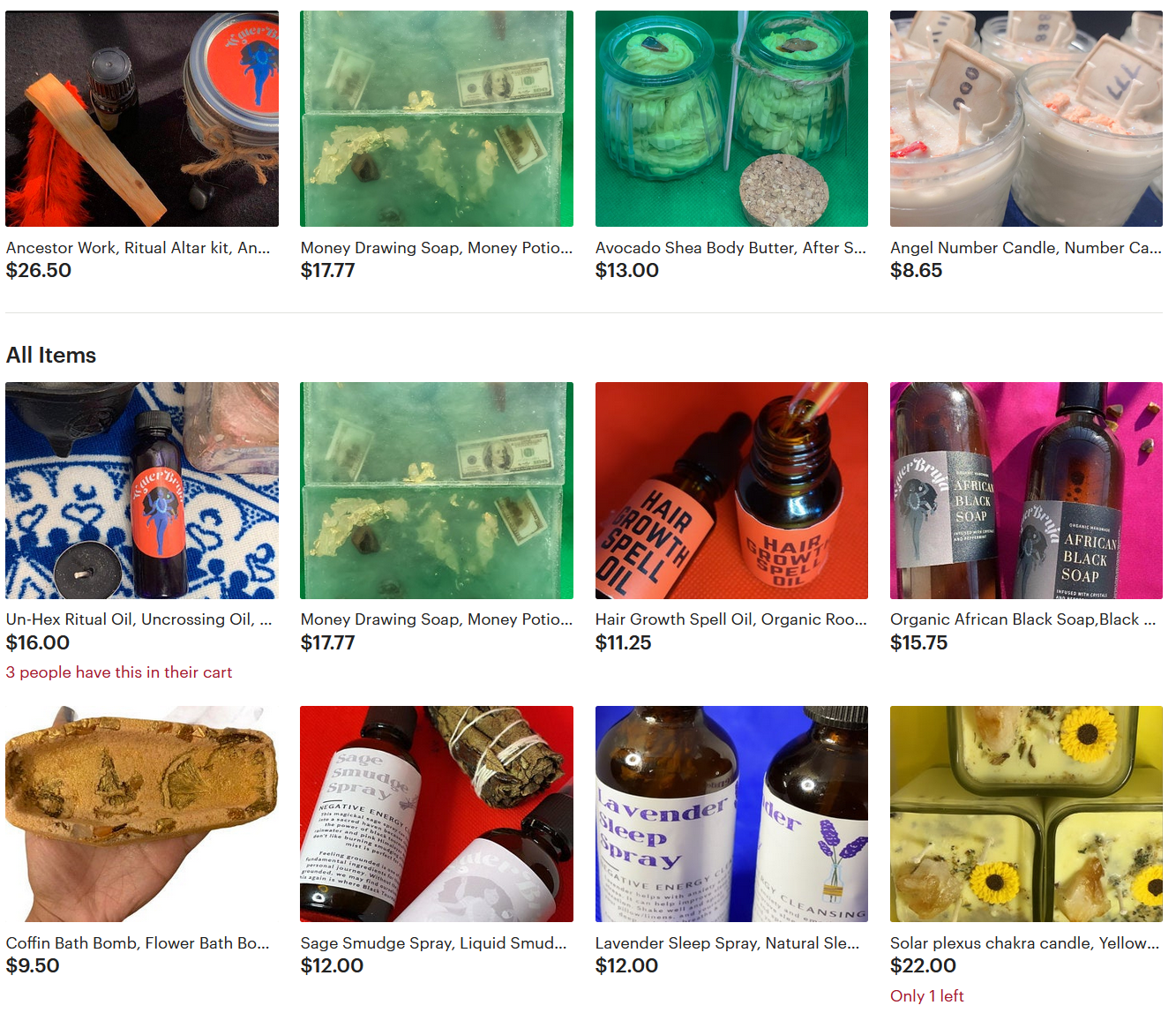Image resolution: width=1176 pixels, height=1013 pixels.
Task: View Avocado Shea Body Butter image
Action: (731, 118)
